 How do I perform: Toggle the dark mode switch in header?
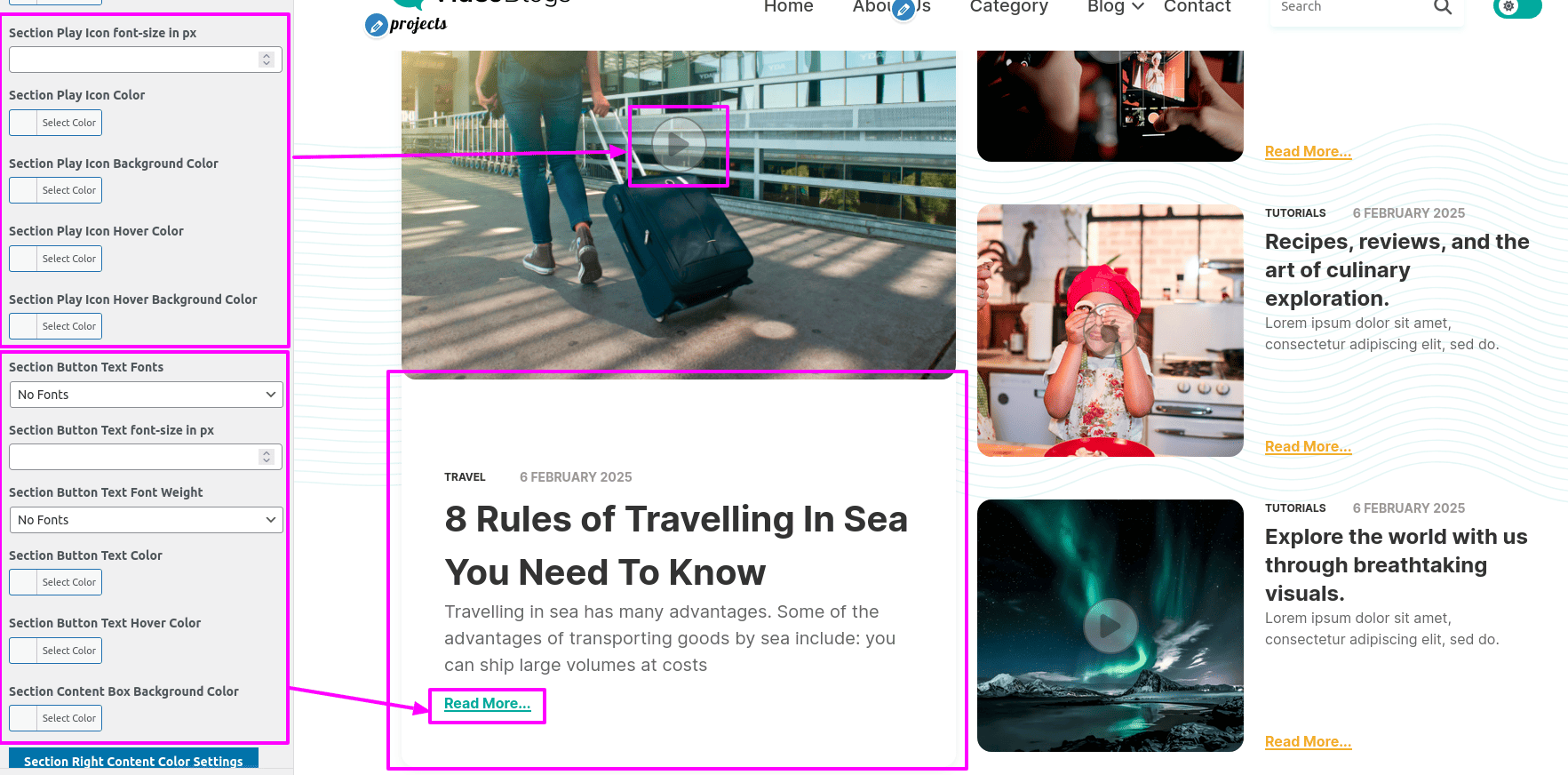tap(1517, 7)
